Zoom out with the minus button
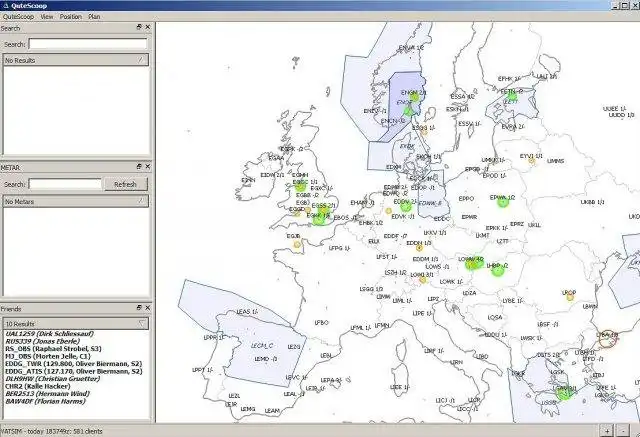Viewport: 640px width, 437px height. click(623, 431)
